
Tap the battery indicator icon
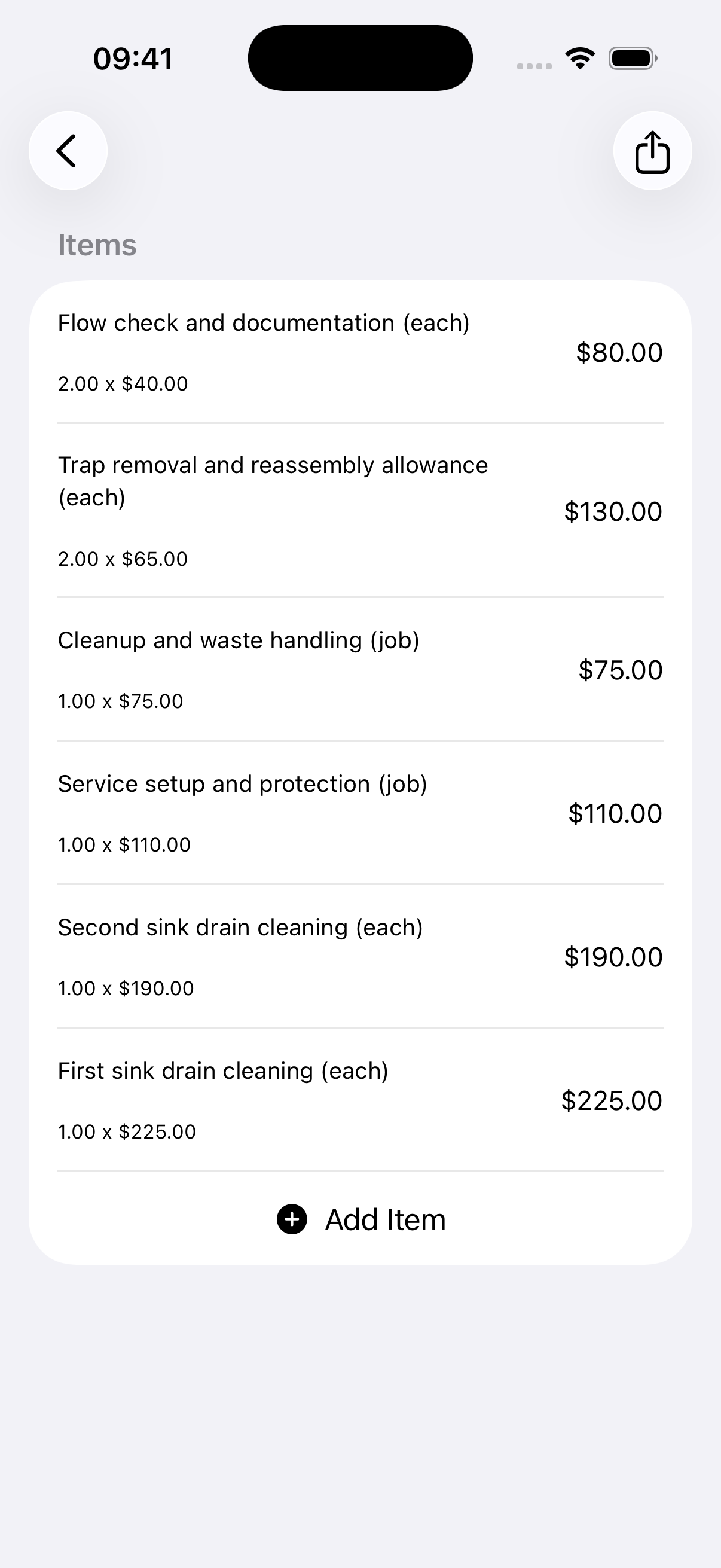coord(633,59)
